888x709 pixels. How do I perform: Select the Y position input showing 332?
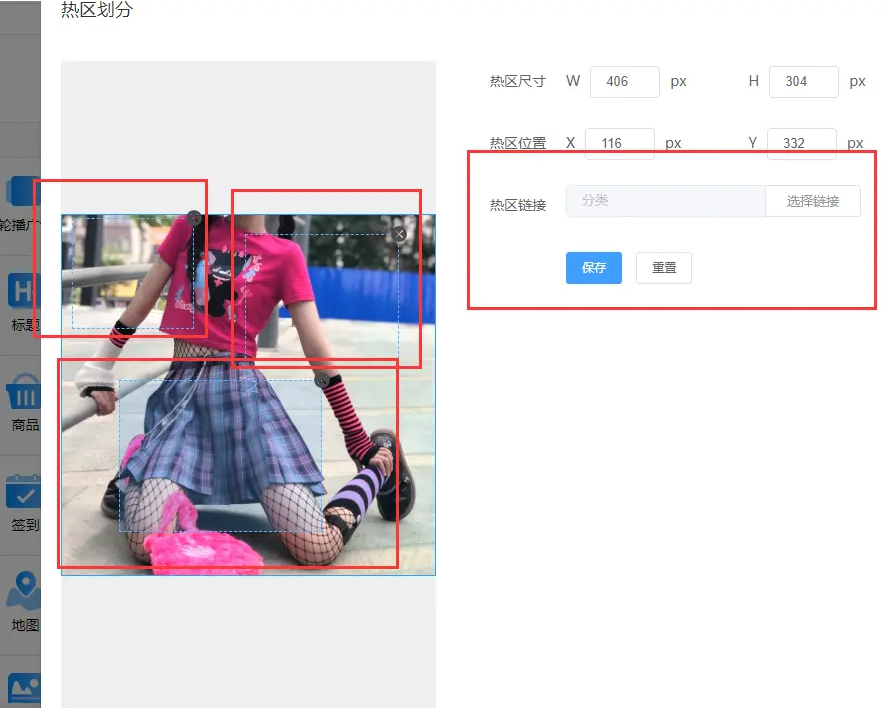tap(800, 143)
